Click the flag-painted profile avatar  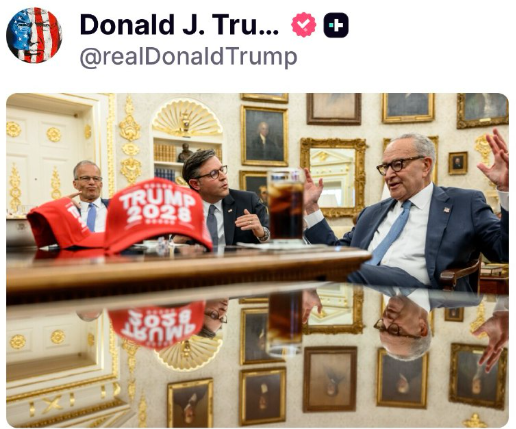[34, 35]
